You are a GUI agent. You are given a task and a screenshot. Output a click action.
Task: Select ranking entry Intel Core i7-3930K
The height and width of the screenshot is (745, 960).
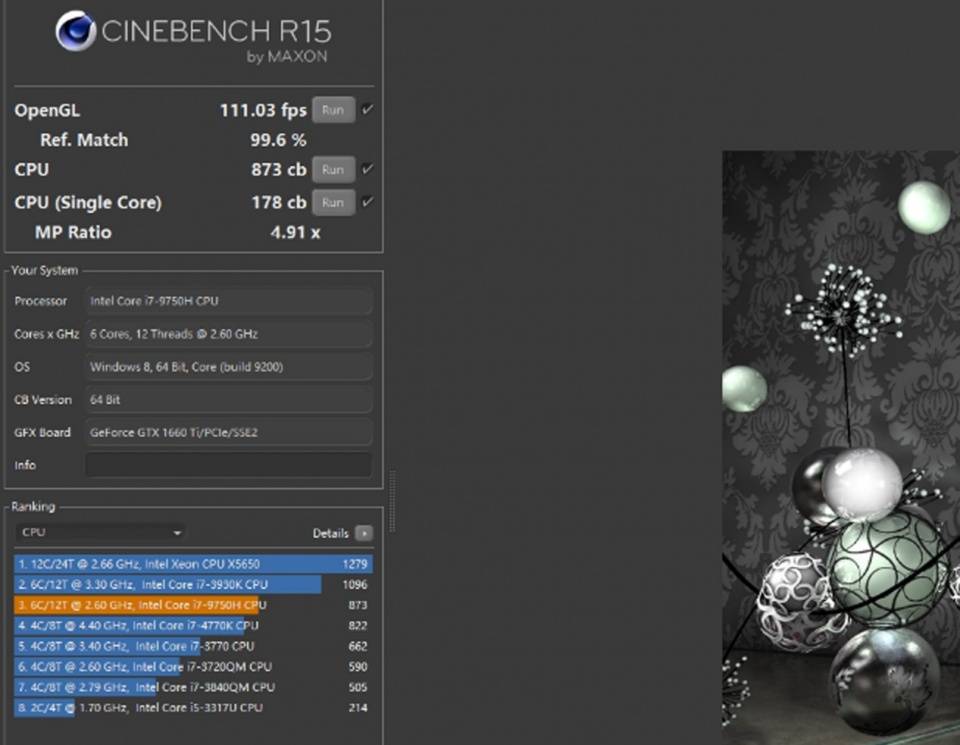193,585
